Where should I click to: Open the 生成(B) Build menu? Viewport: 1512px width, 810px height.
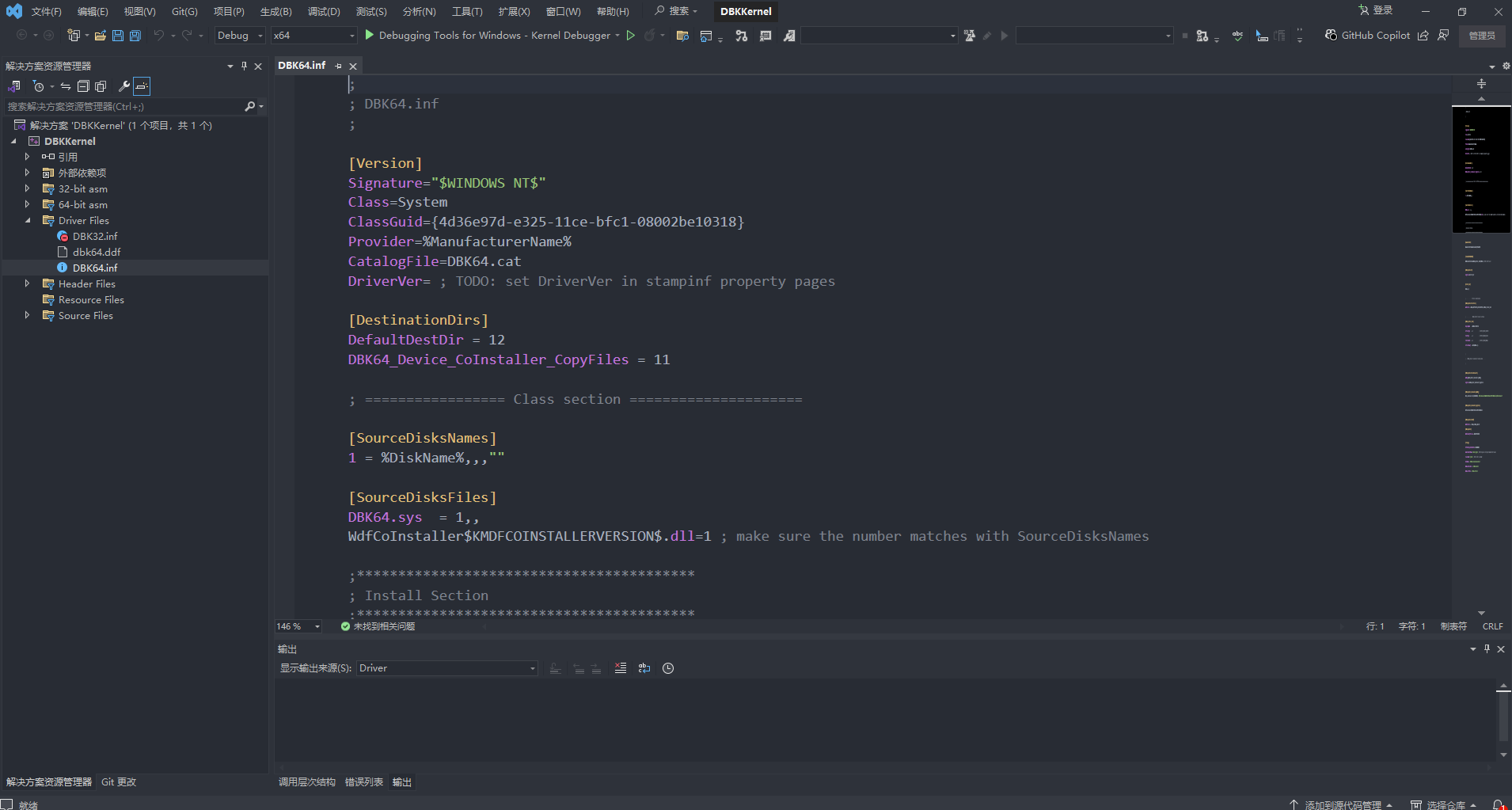pyautogui.click(x=275, y=11)
